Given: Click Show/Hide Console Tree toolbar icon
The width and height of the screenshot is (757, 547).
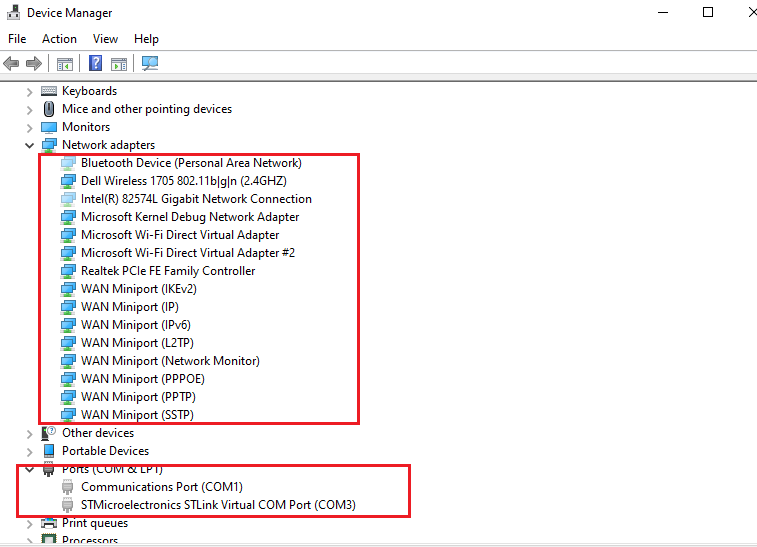Looking at the screenshot, I should coord(65,64).
